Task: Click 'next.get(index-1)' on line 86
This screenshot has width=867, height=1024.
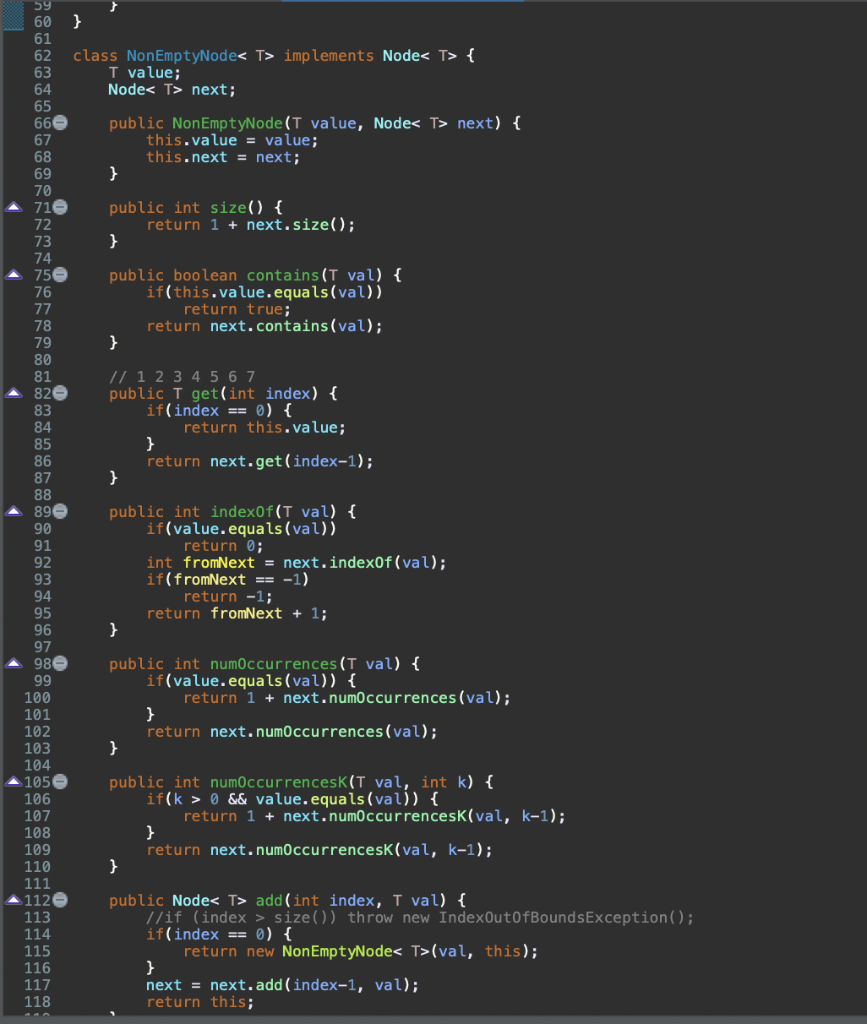Action: click(x=287, y=461)
